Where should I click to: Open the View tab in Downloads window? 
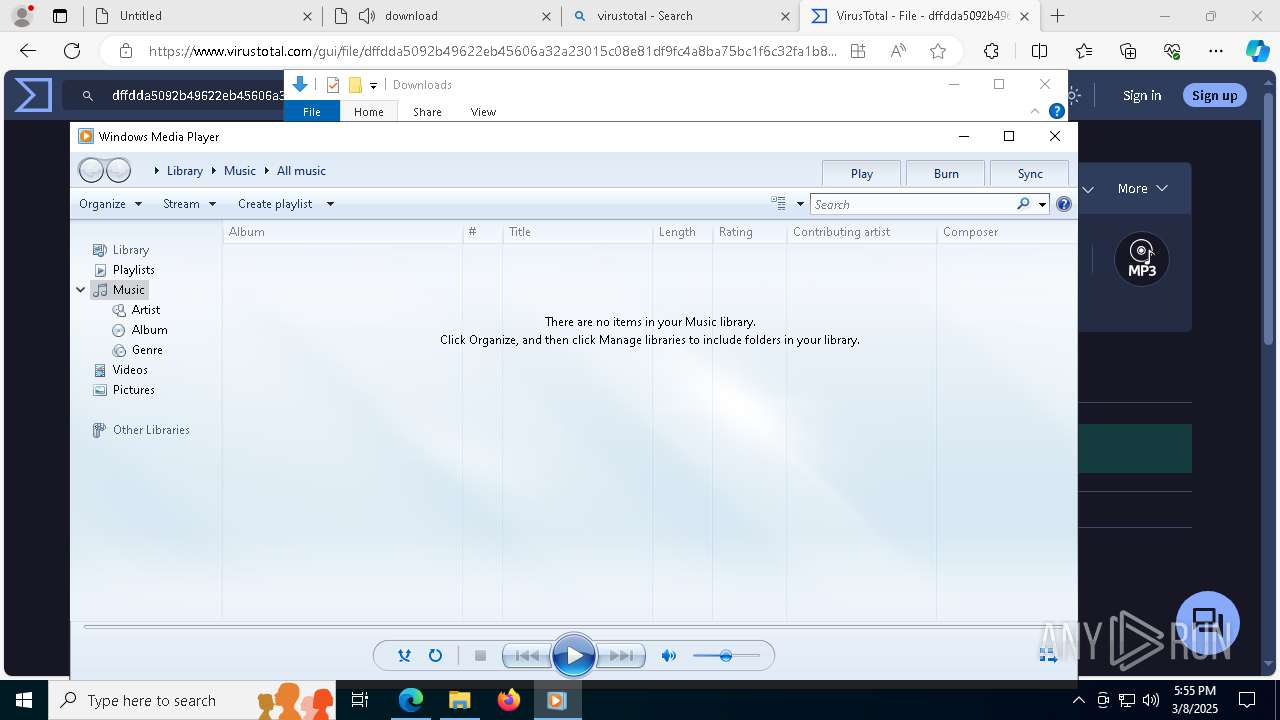483,112
